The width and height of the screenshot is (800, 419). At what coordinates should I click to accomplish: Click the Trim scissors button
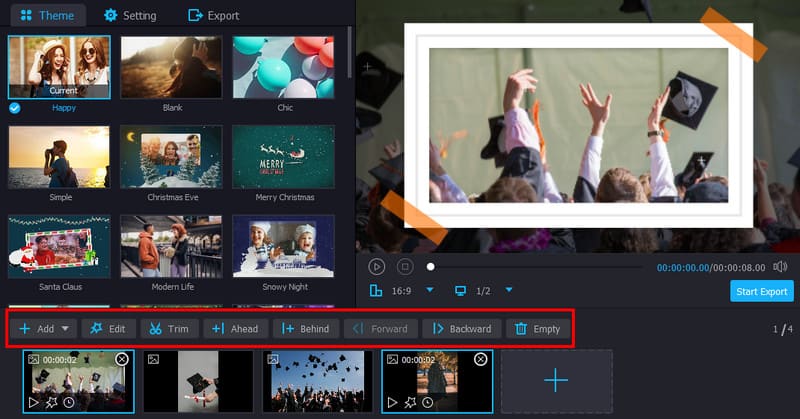[x=169, y=328]
